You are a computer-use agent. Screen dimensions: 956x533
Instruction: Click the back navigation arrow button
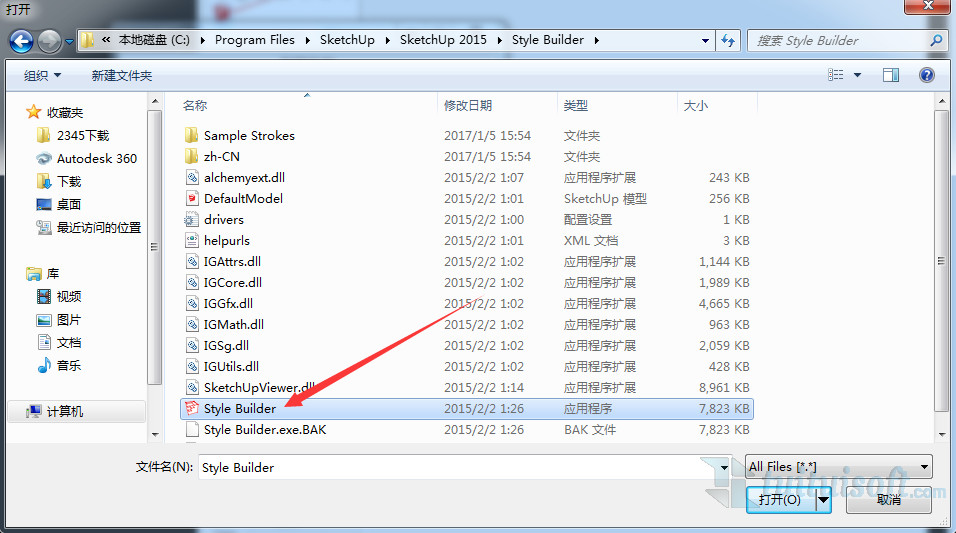22,41
